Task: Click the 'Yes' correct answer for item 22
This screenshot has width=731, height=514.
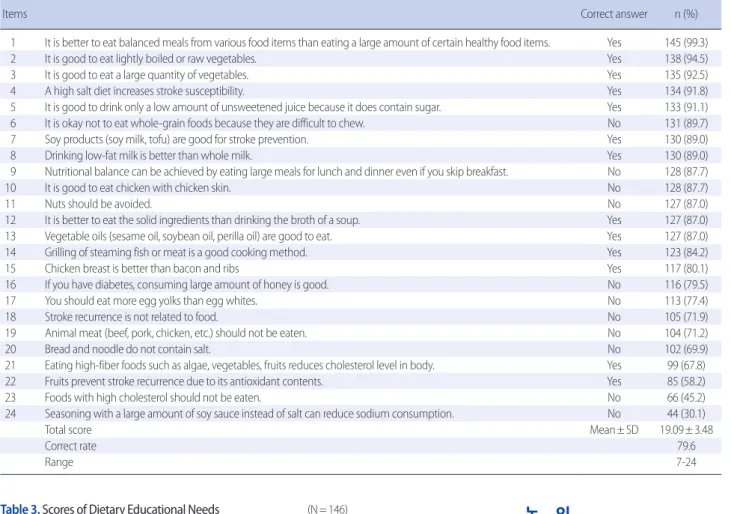Action: click(x=614, y=382)
